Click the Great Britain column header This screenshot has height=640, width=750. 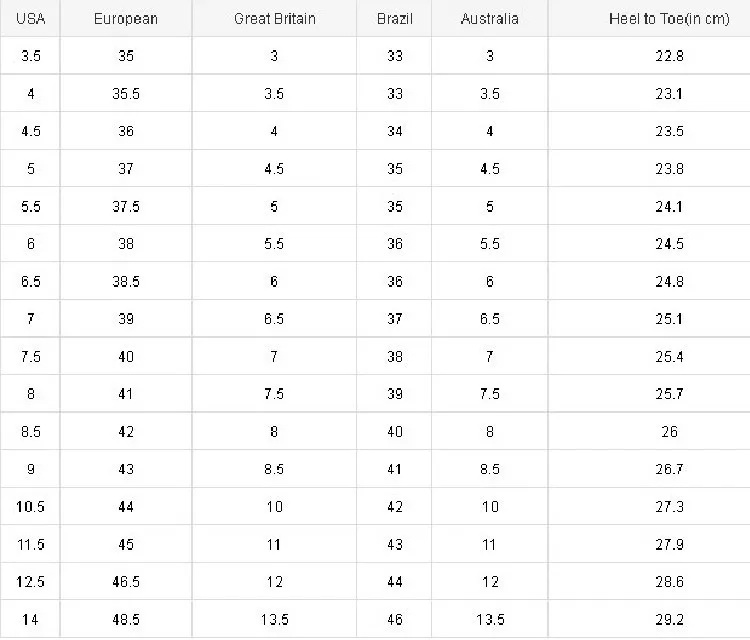(275, 19)
